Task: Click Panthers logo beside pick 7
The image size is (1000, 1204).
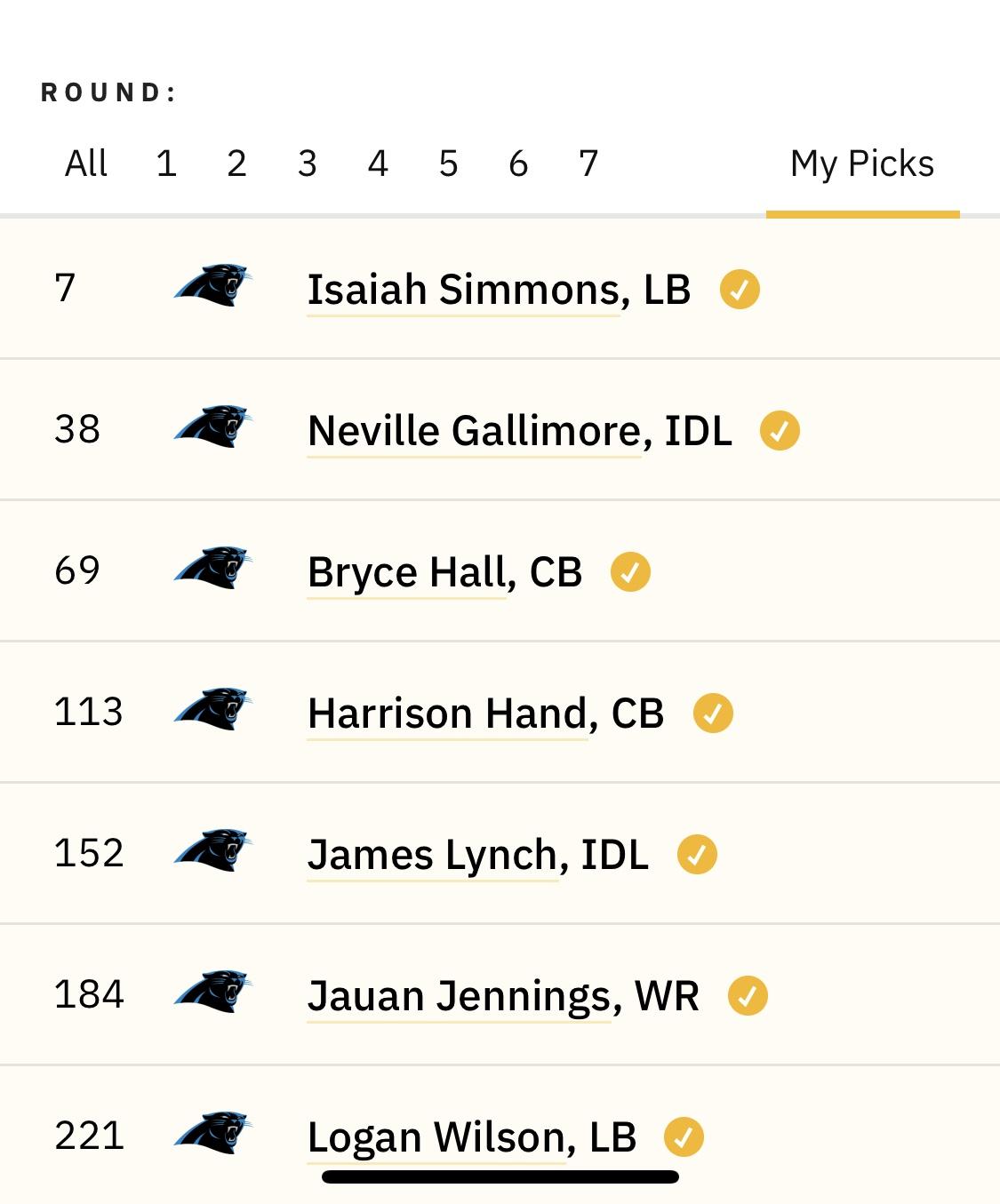Action: point(213,286)
